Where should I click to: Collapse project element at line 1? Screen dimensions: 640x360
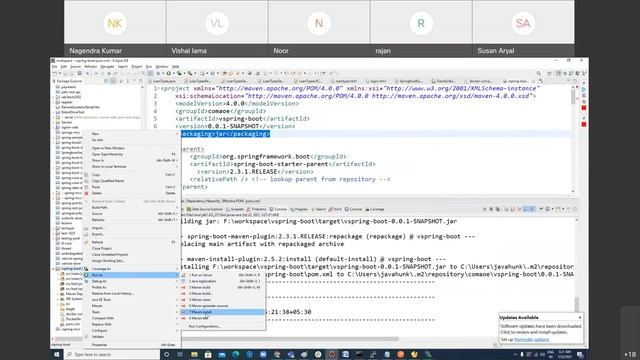159,89
